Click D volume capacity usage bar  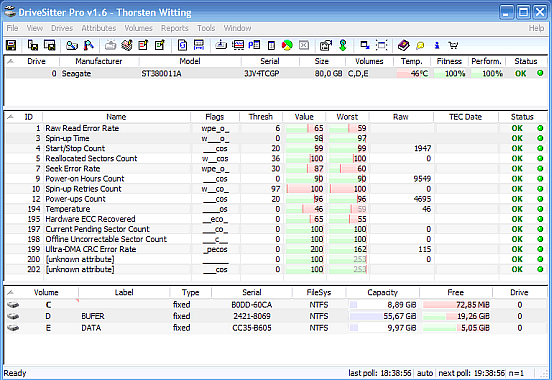click(x=365, y=317)
